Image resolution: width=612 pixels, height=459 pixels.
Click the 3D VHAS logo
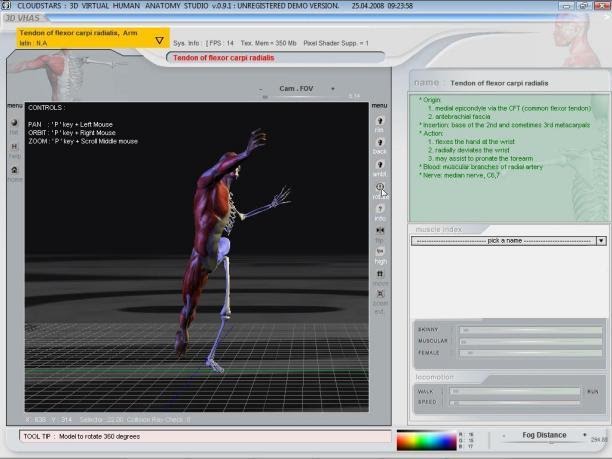23,18
